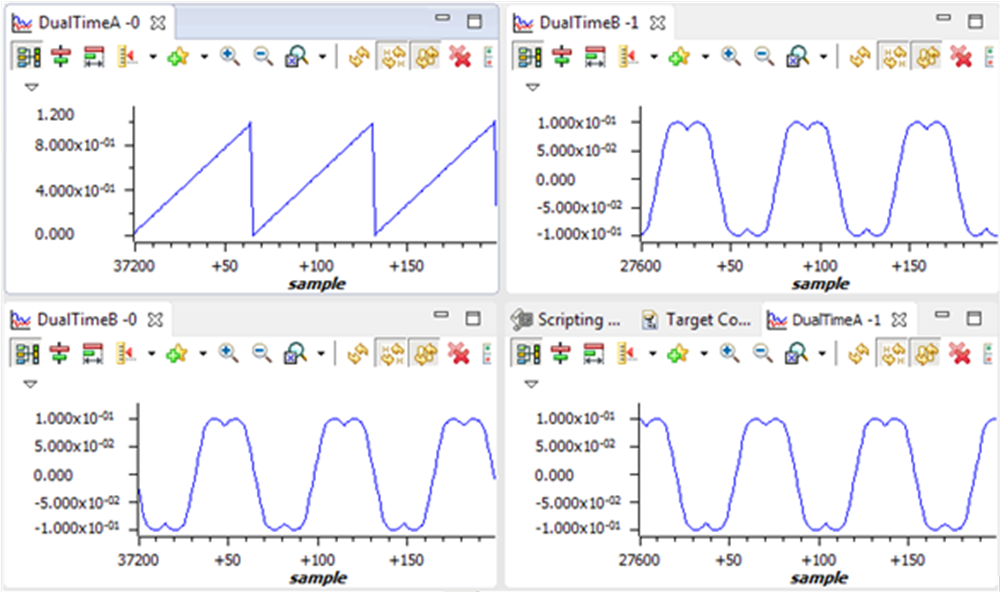Toggle continuous refresh button in DualTimeA -0 toolbar

click(427, 57)
